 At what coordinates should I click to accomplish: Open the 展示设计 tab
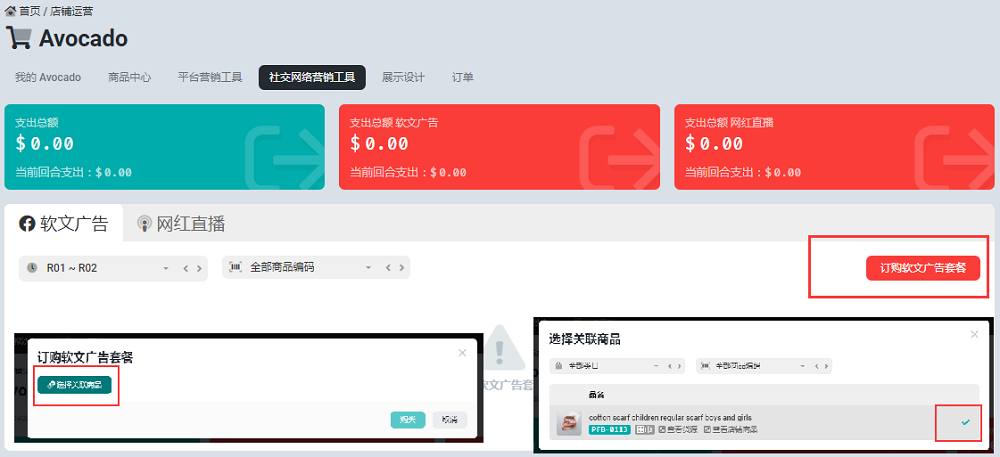tap(403, 77)
